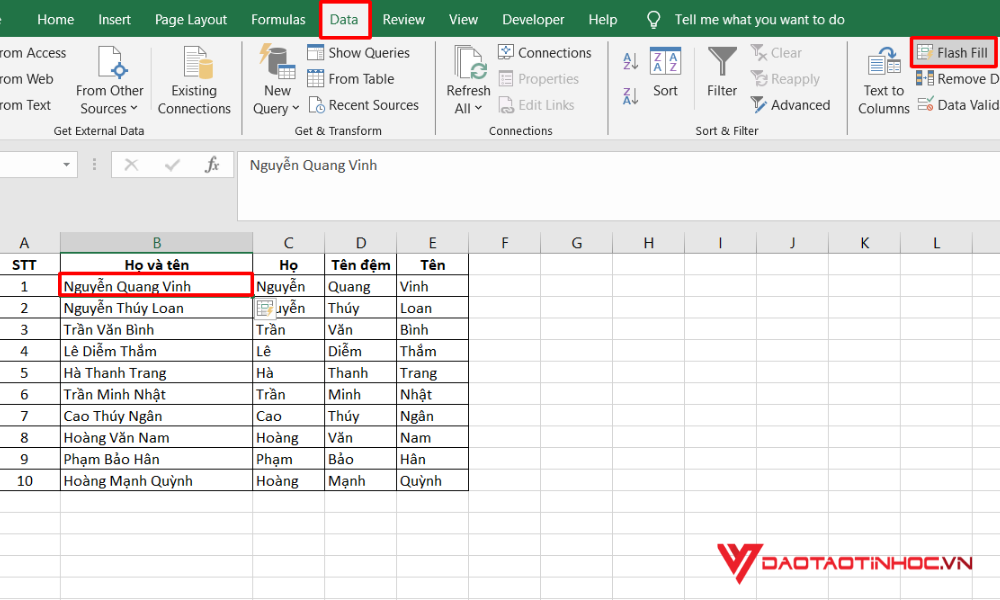This screenshot has width=1000, height=600.
Task: Select the Data tab
Action: (344, 20)
